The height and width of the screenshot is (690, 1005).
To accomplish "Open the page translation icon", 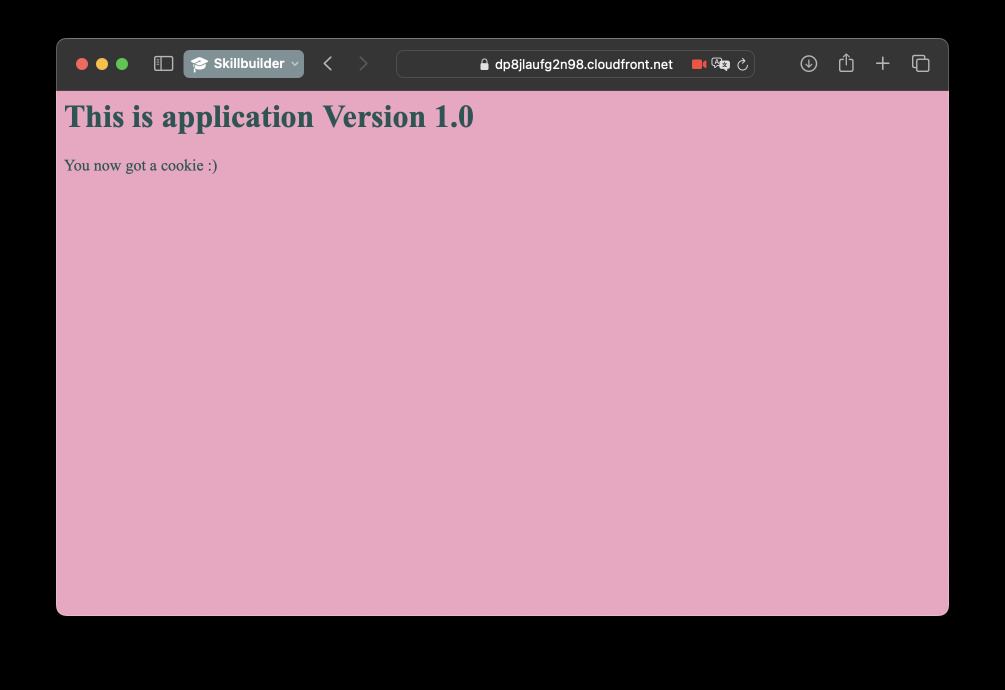I will (x=721, y=63).
